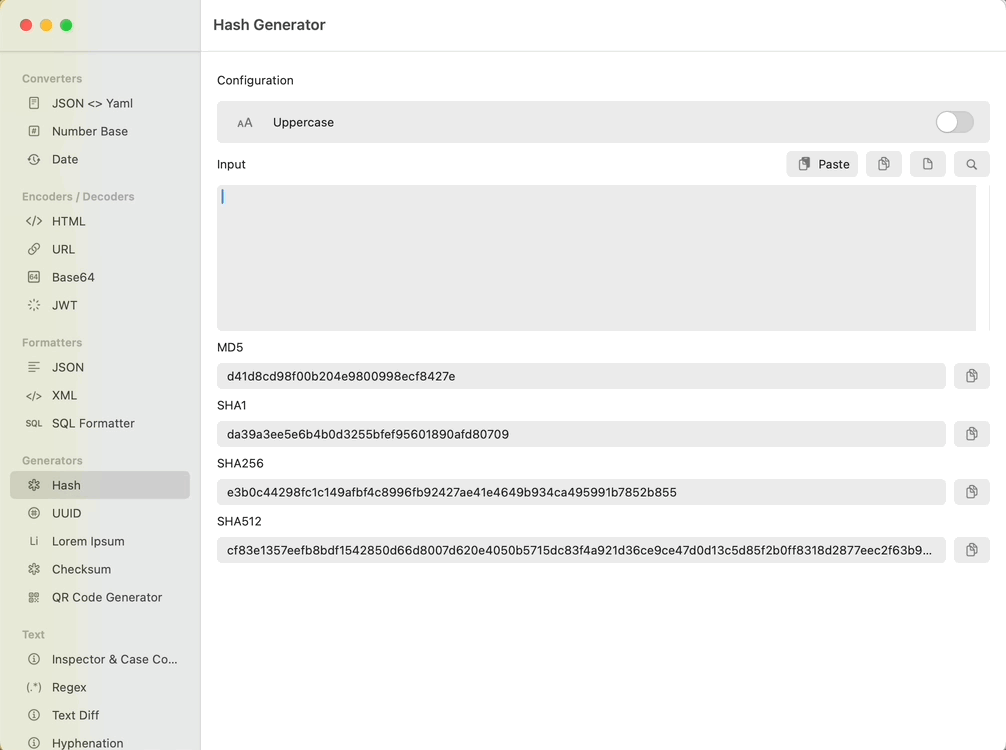1006x750 pixels.
Task: Click the Hyphenation info icon
Action: pos(34,743)
